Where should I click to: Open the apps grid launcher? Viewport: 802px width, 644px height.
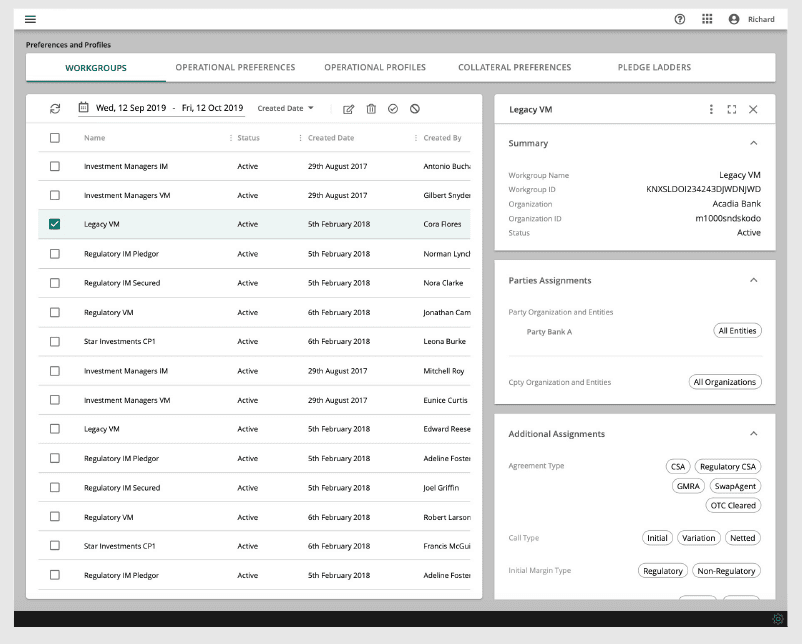coord(707,19)
